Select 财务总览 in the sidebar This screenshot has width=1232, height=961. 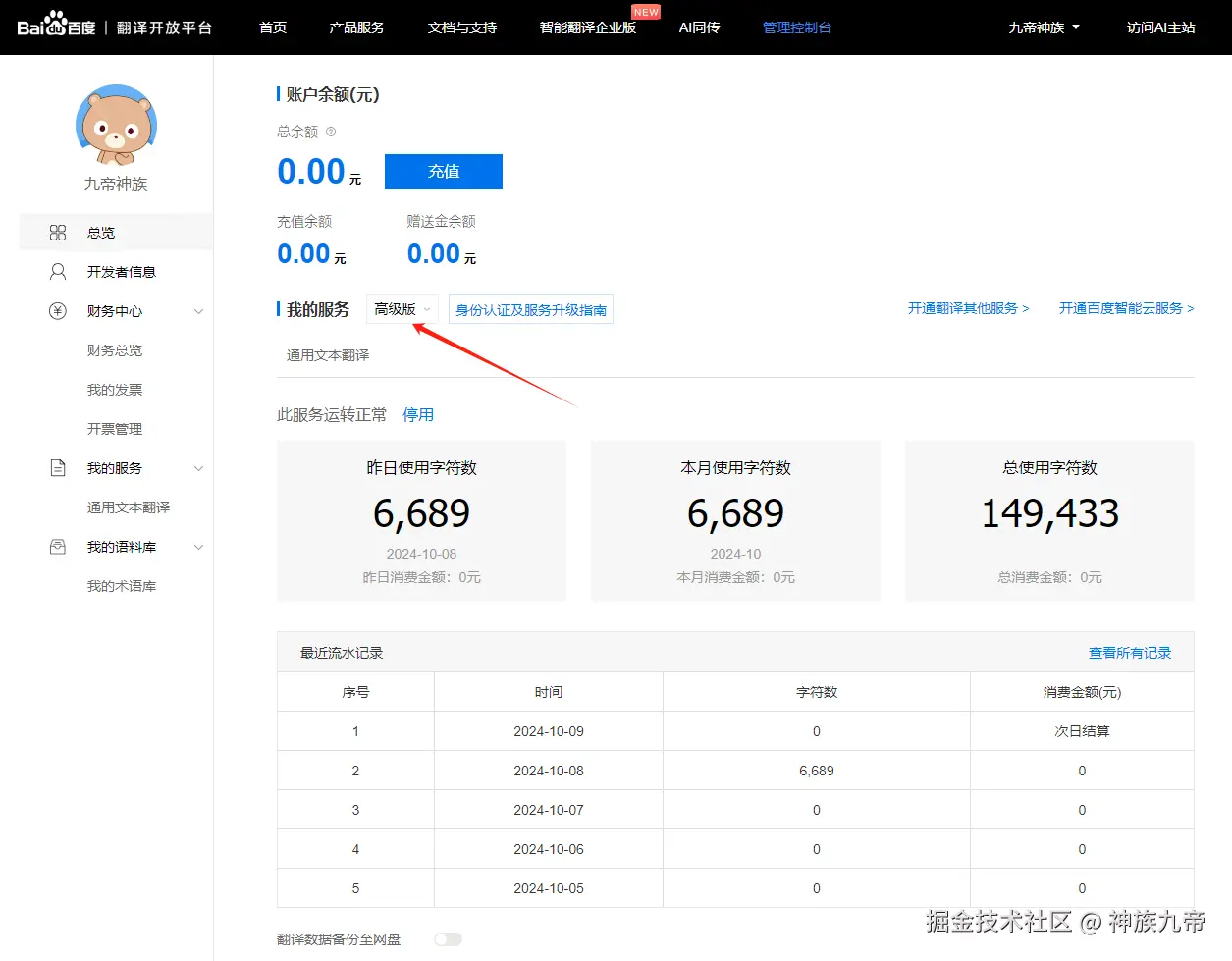point(115,350)
